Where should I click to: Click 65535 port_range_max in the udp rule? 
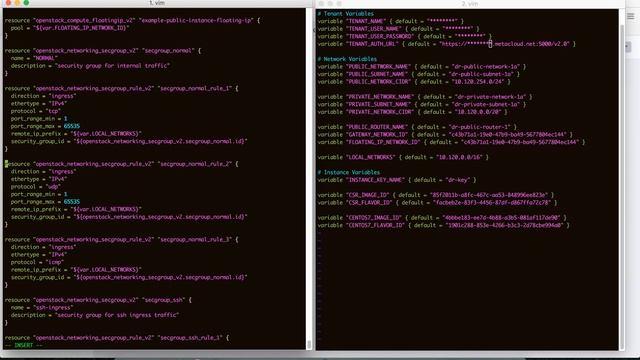coord(72,202)
